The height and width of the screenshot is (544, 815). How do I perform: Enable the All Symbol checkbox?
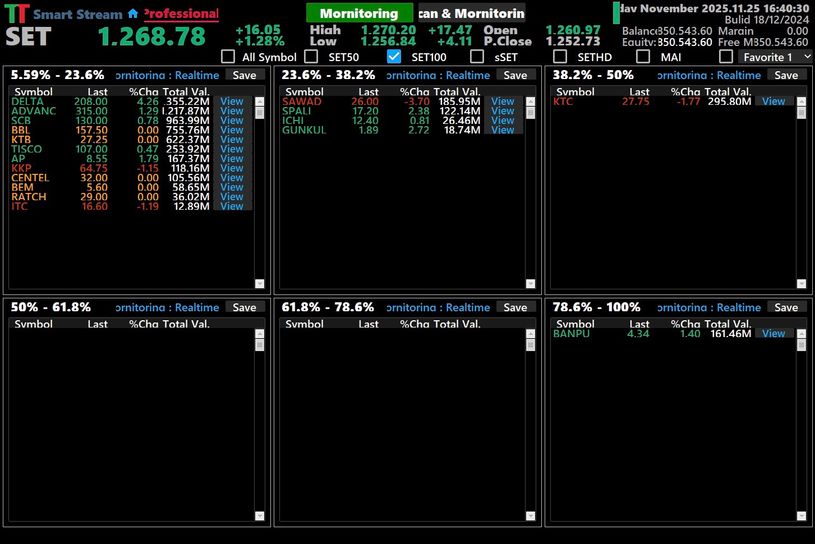(x=228, y=57)
